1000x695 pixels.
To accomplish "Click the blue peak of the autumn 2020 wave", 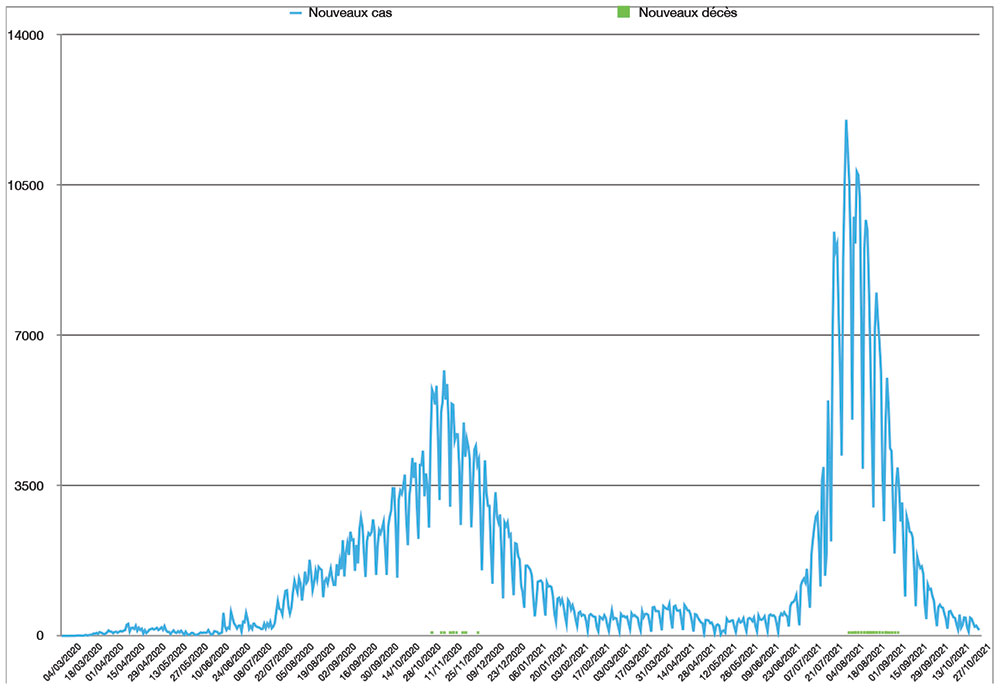I will coord(443,371).
